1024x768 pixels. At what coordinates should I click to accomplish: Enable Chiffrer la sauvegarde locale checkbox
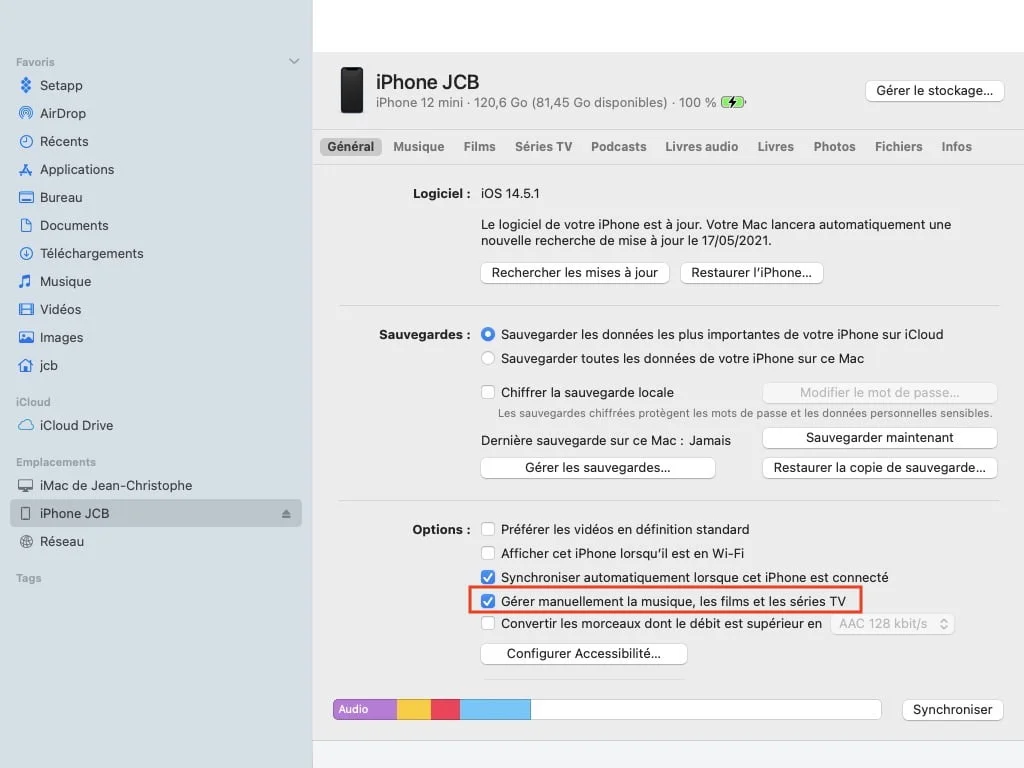pos(488,392)
